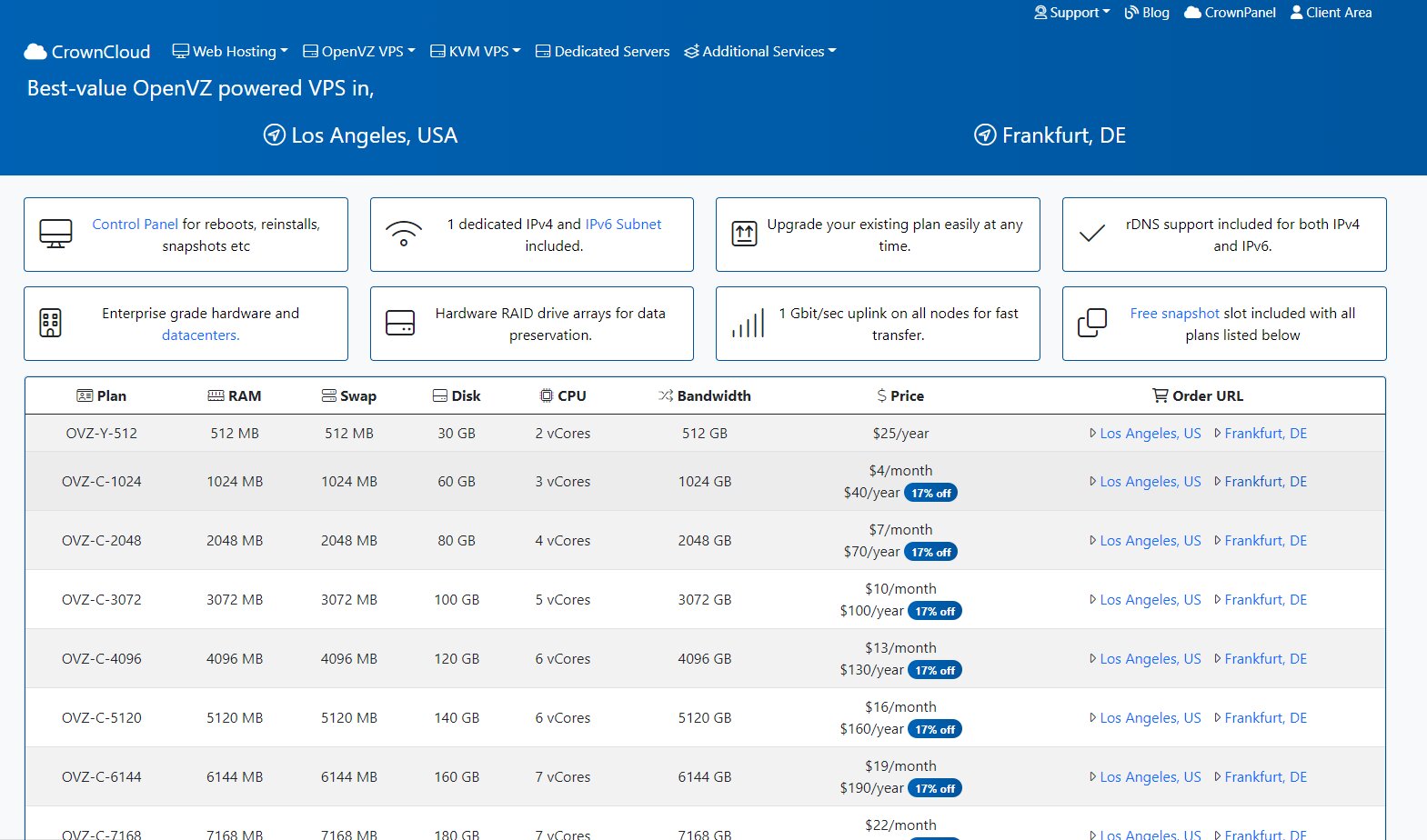Viewport: 1427px width, 840px height.
Task: Click the Disk column header
Action: coord(457,396)
